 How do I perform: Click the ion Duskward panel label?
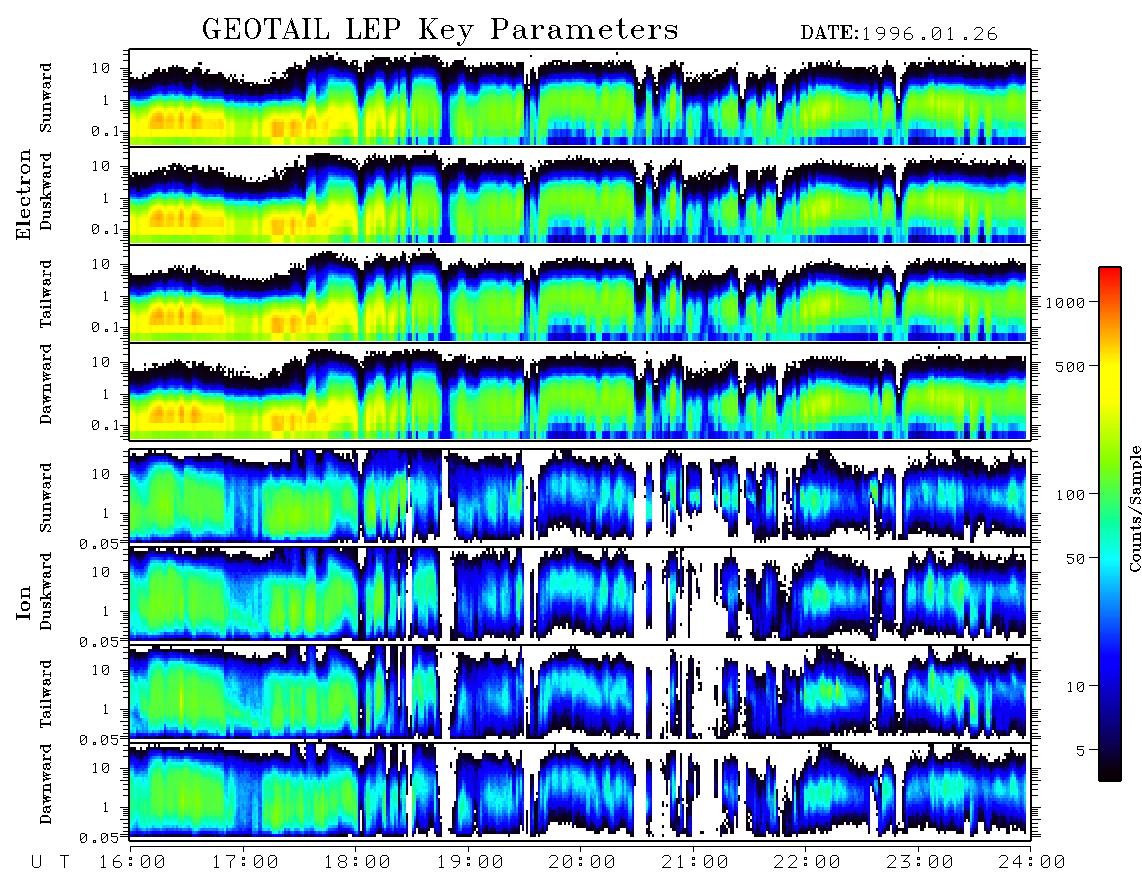pos(46,591)
